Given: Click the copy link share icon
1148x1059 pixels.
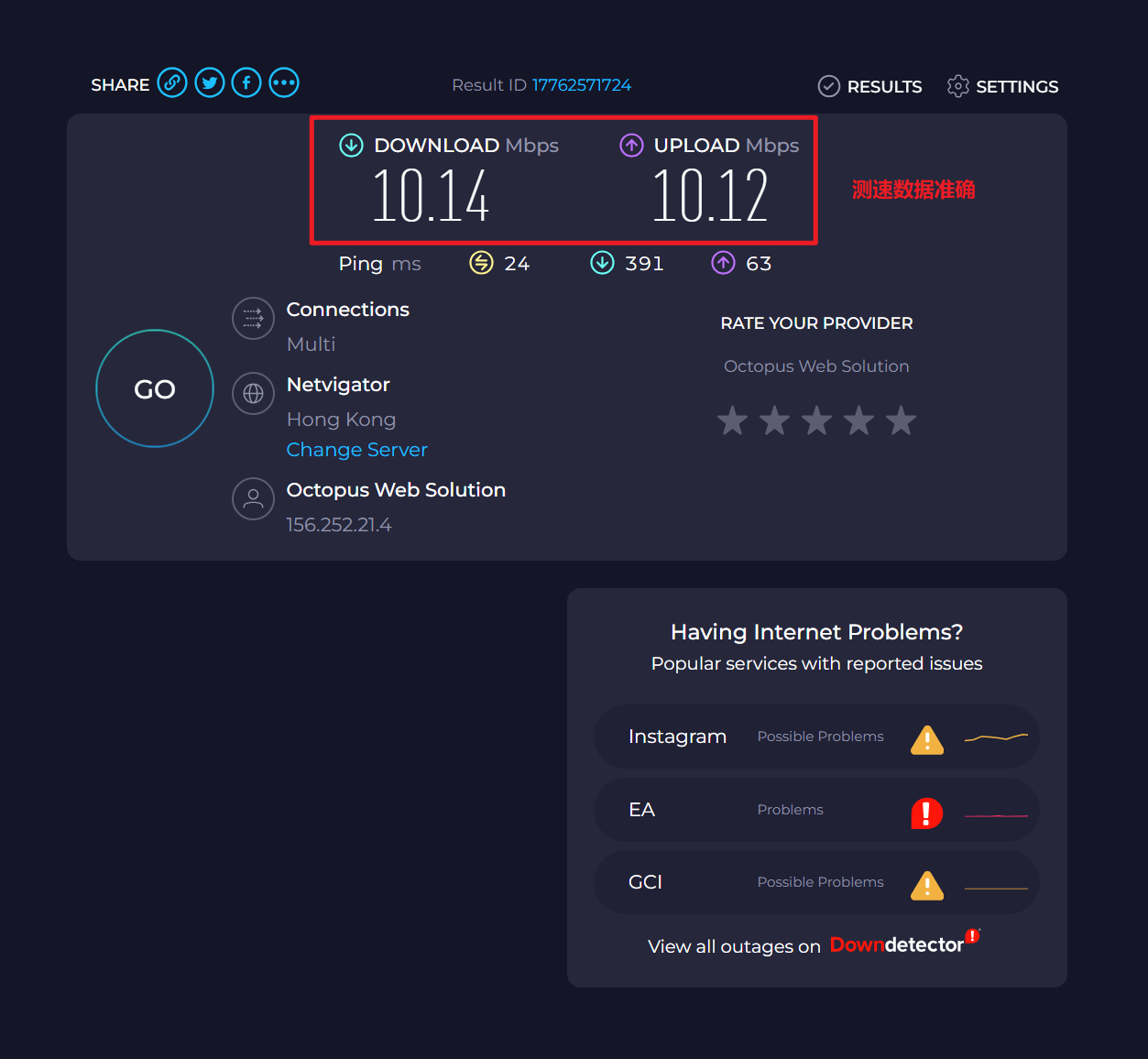Looking at the screenshot, I should pos(172,83).
